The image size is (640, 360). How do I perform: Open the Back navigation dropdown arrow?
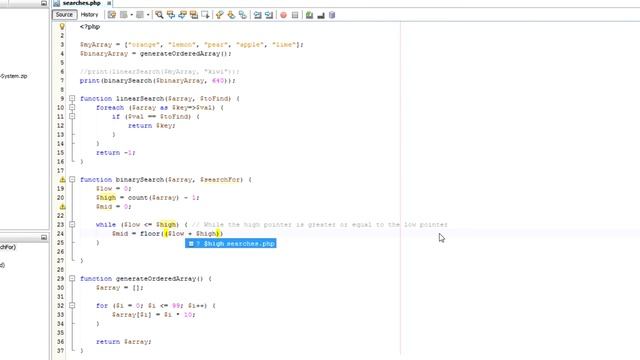pos(131,15)
